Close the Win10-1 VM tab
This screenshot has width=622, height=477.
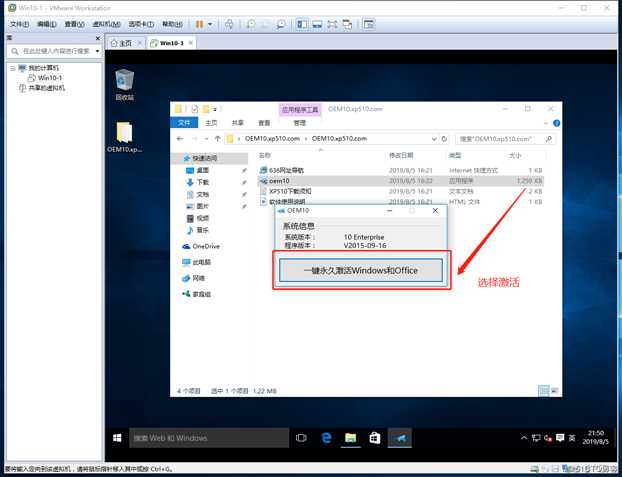[x=191, y=43]
